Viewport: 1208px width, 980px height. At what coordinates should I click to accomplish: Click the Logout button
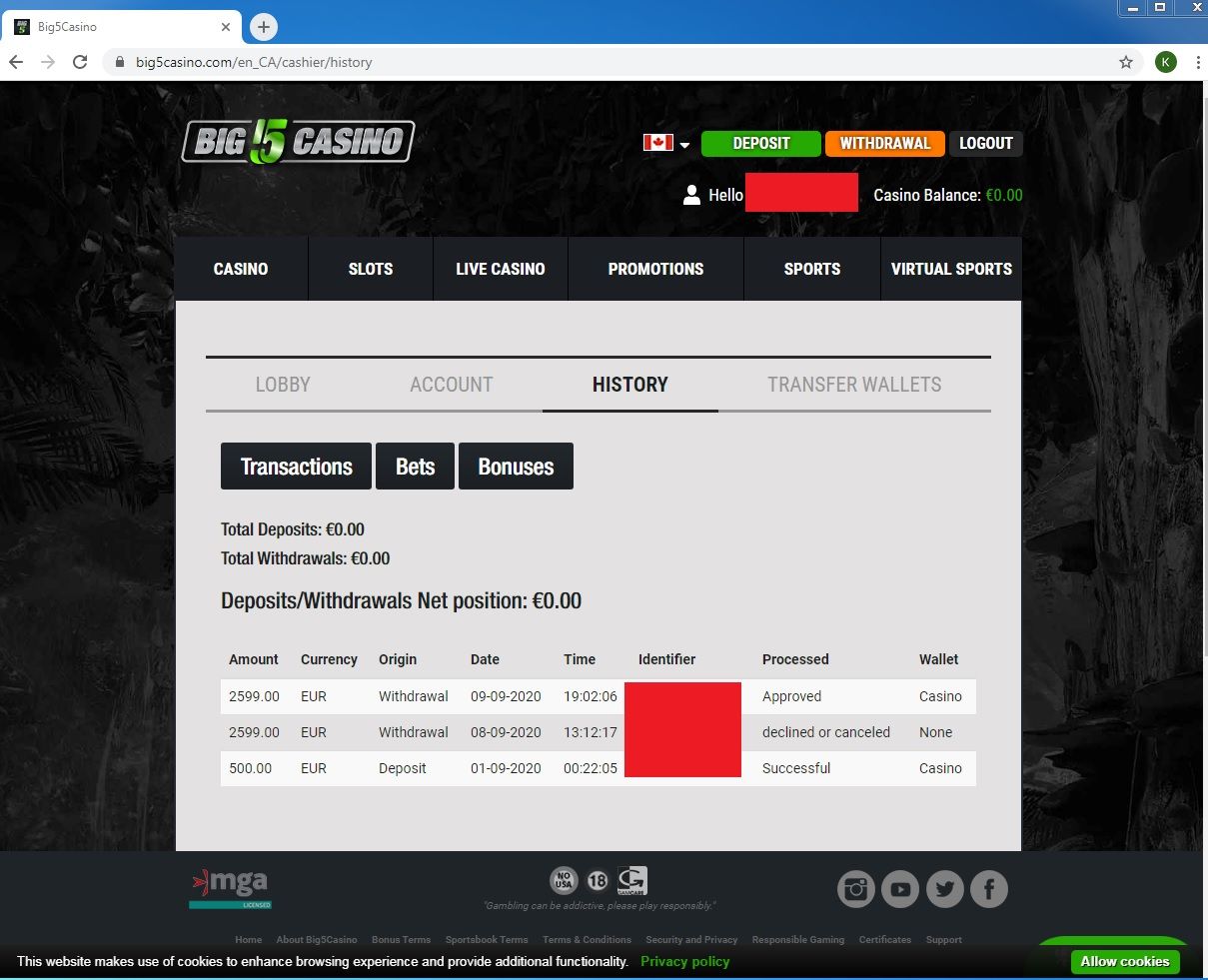coord(986,143)
